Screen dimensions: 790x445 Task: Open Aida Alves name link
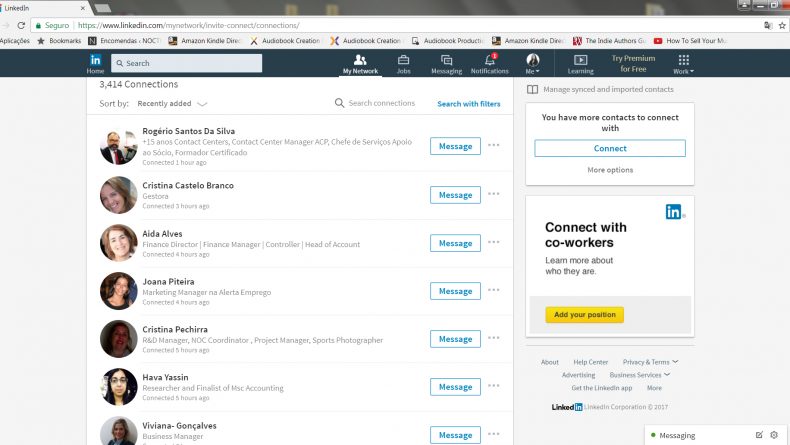click(162, 234)
